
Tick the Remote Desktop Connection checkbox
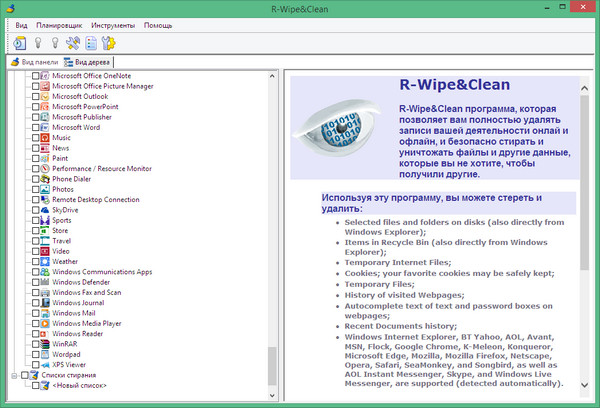coord(36,200)
